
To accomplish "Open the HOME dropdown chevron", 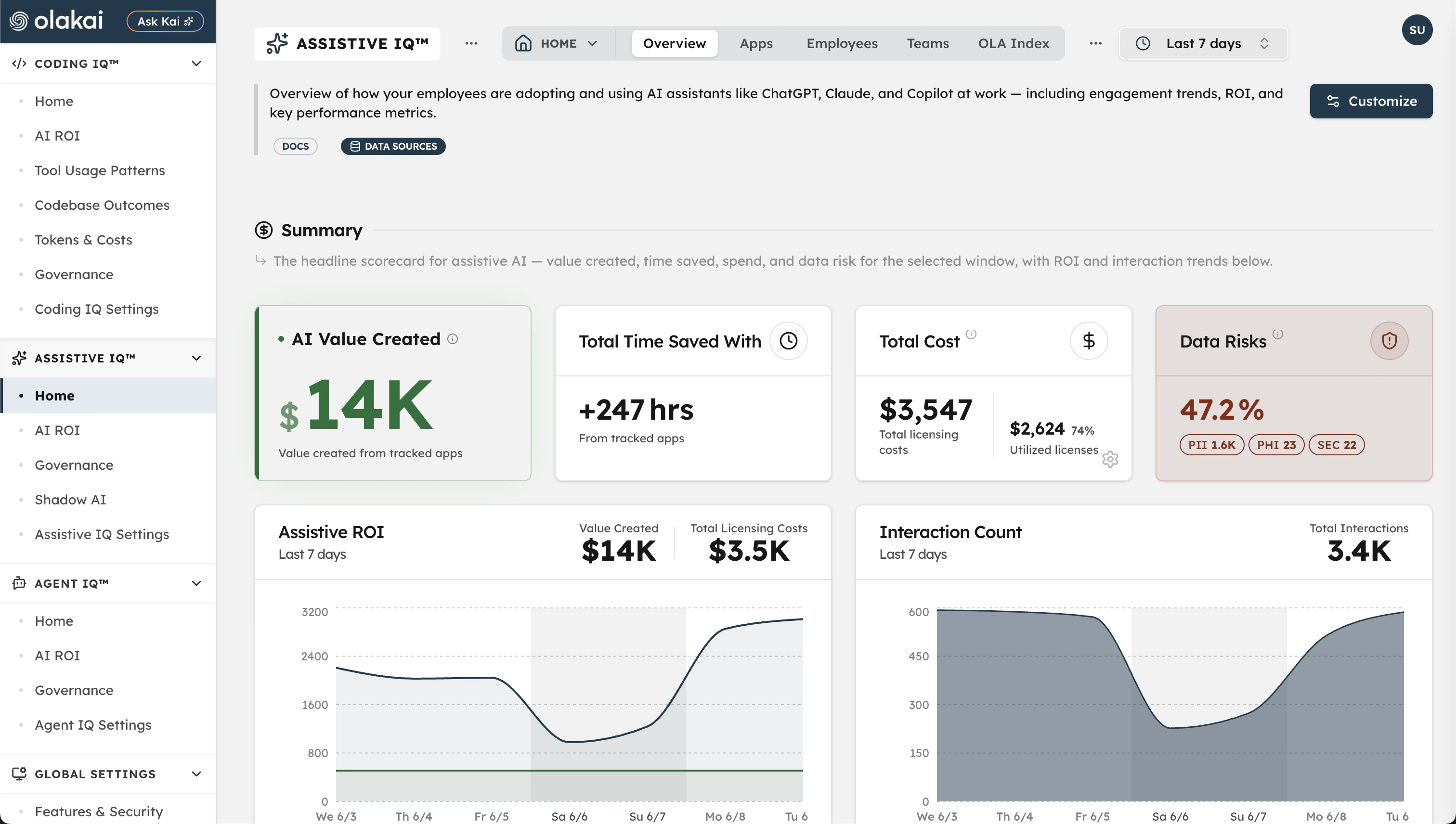I will click(592, 43).
